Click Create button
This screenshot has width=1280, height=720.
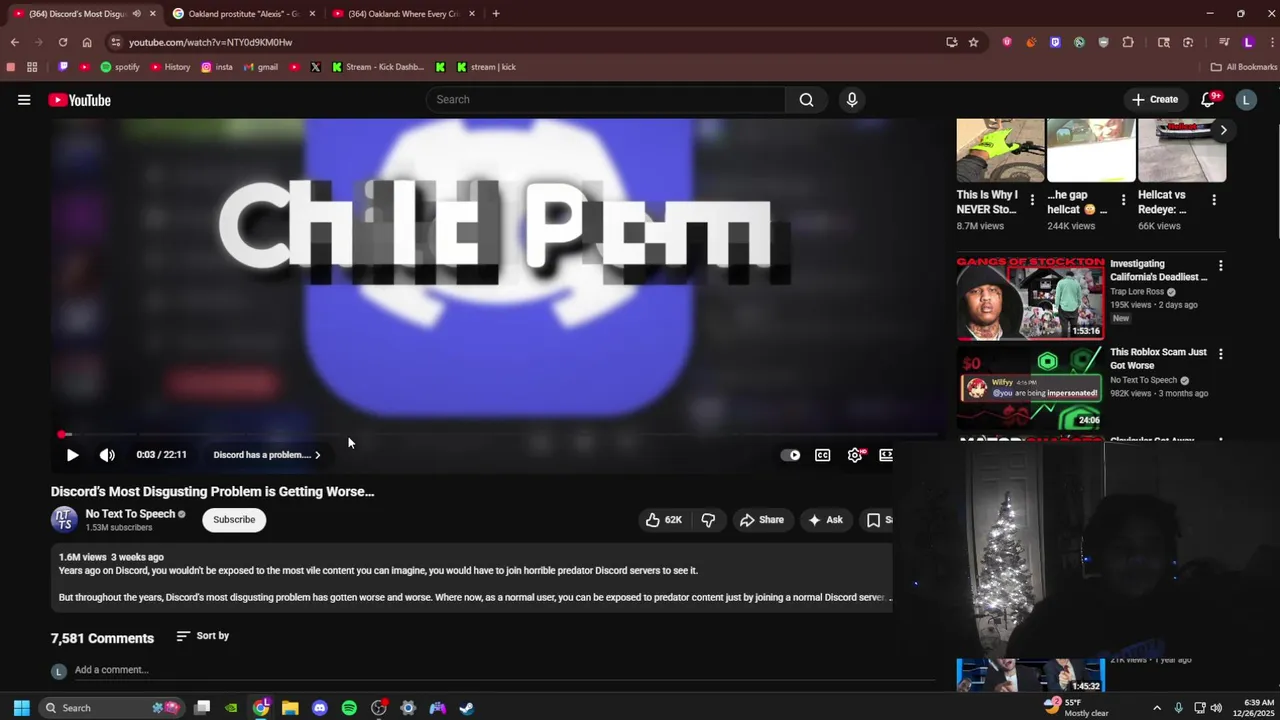coord(1154,100)
